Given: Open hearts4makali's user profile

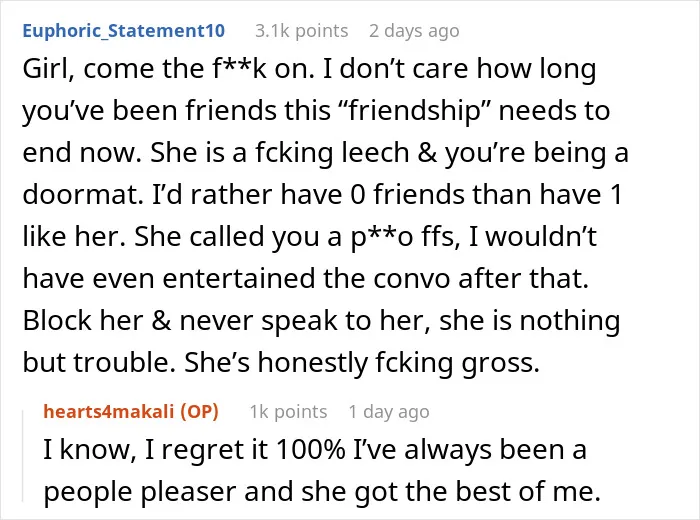Looking at the screenshot, I should click(109, 411).
